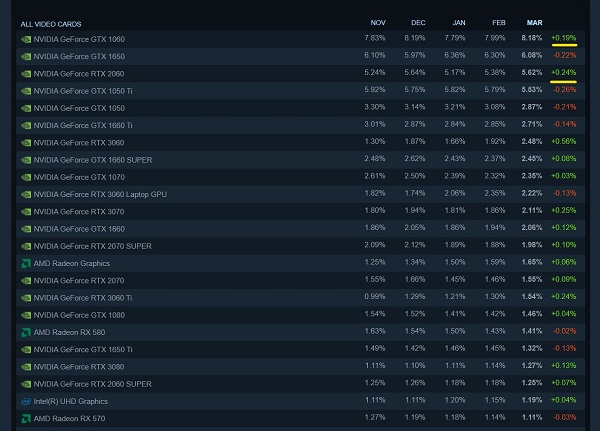Click the FEB column header

[499, 23]
